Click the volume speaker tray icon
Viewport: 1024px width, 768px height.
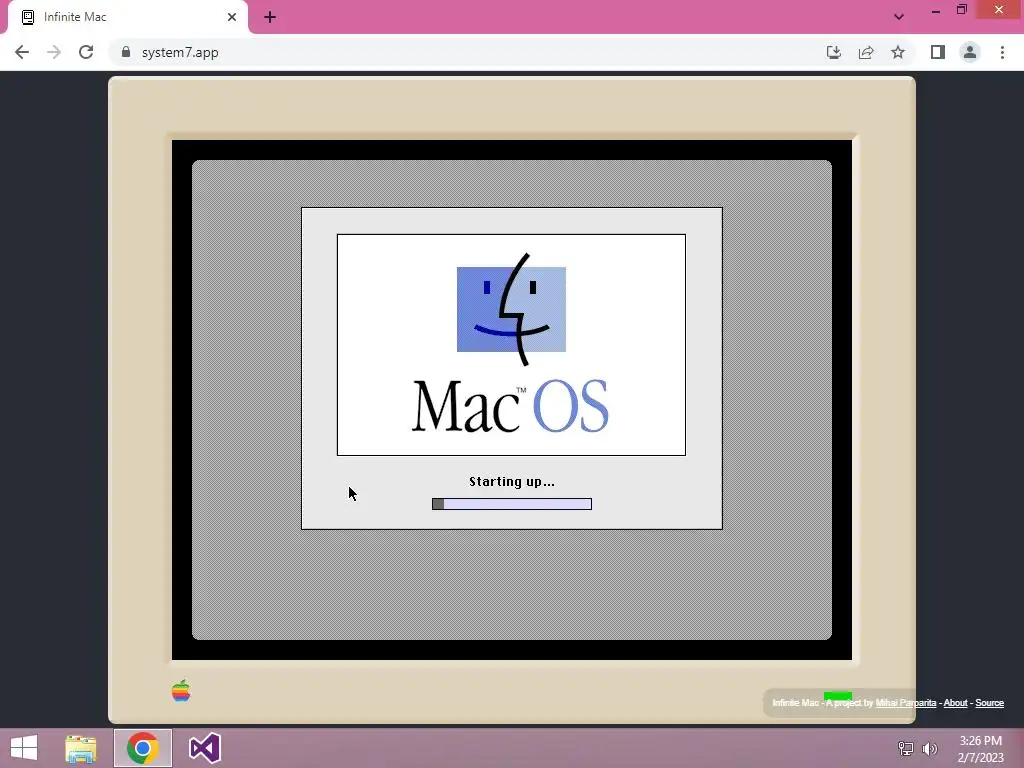click(930, 748)
